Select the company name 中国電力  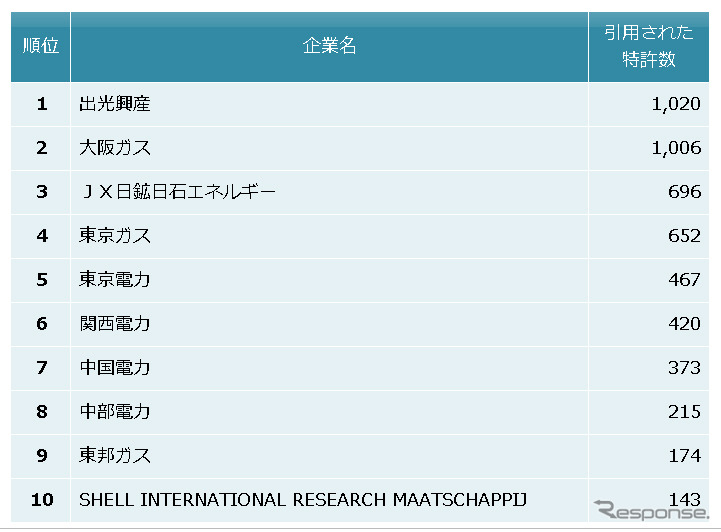coord(114,368)
